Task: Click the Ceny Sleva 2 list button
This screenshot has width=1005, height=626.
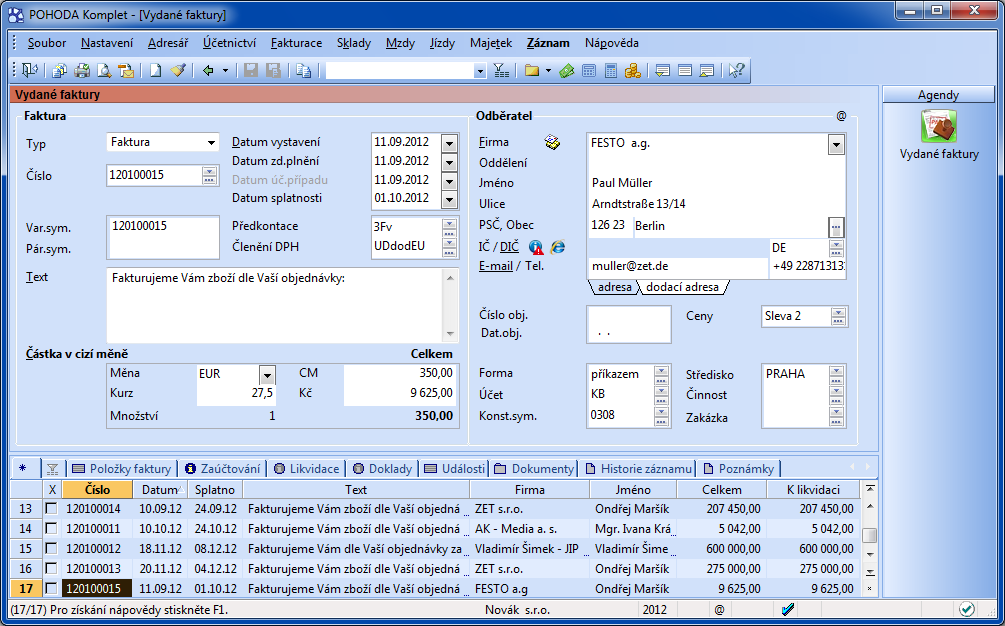Action: pyautogui.click(x=838, y=317)
